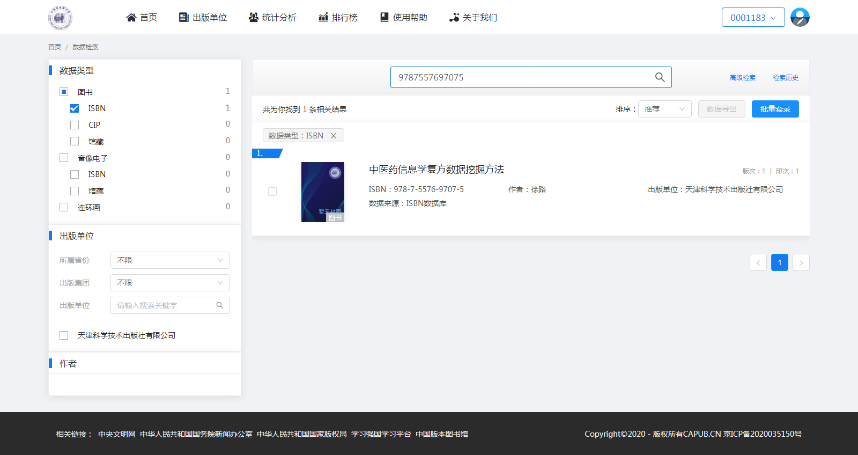This screenshot has width=858, height=455.
Task: Check the 馆藏 checkbox under 图书
Action: [x=74, y=141]
